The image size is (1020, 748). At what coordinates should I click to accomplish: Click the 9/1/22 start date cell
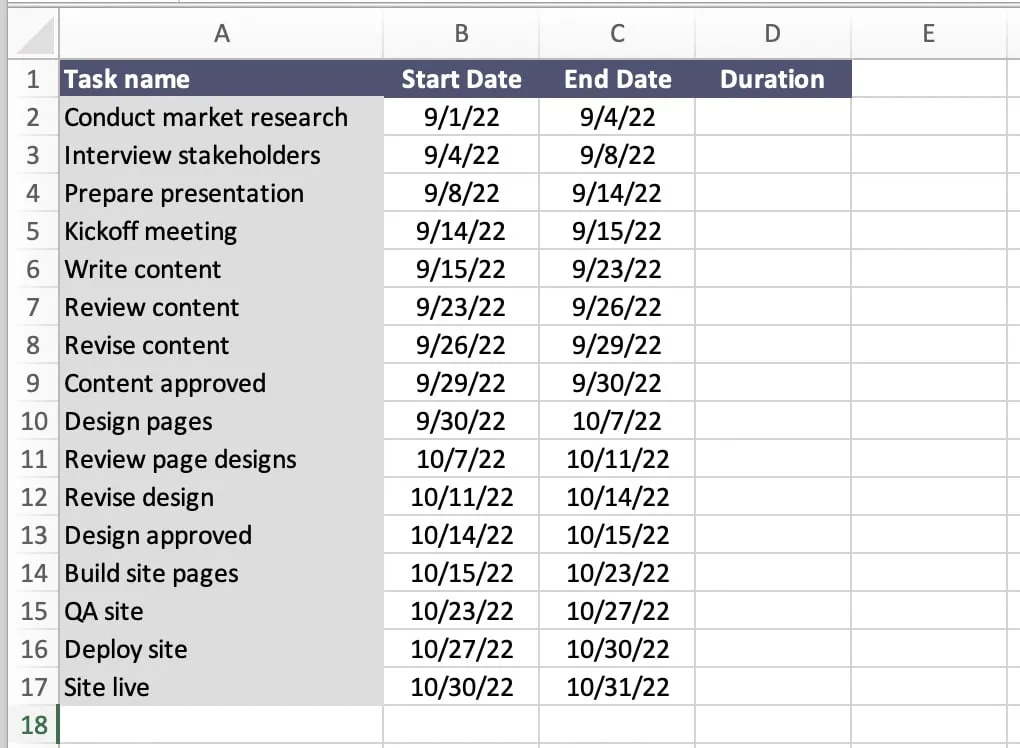point(460,117)
